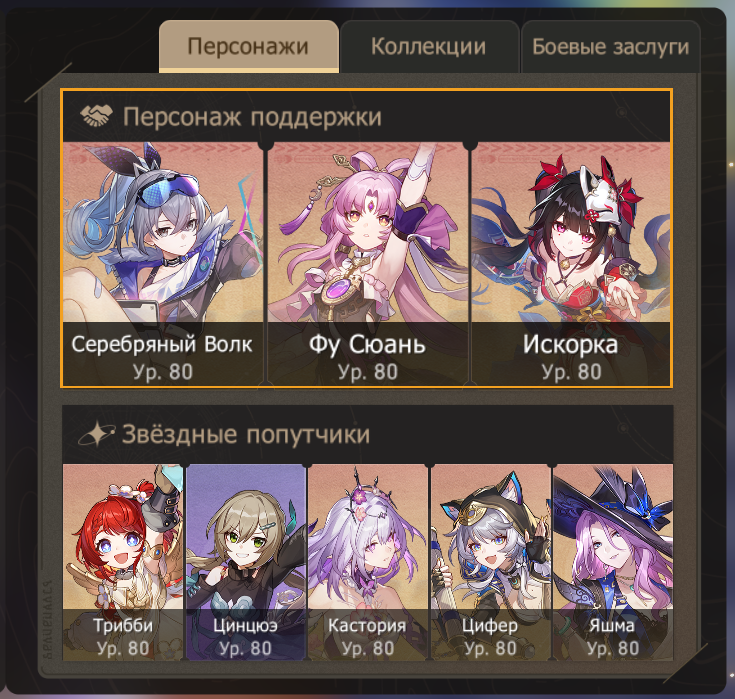
Task: Click the star orbit icon beside Звёздные попутчики
Action: [96, 434]
